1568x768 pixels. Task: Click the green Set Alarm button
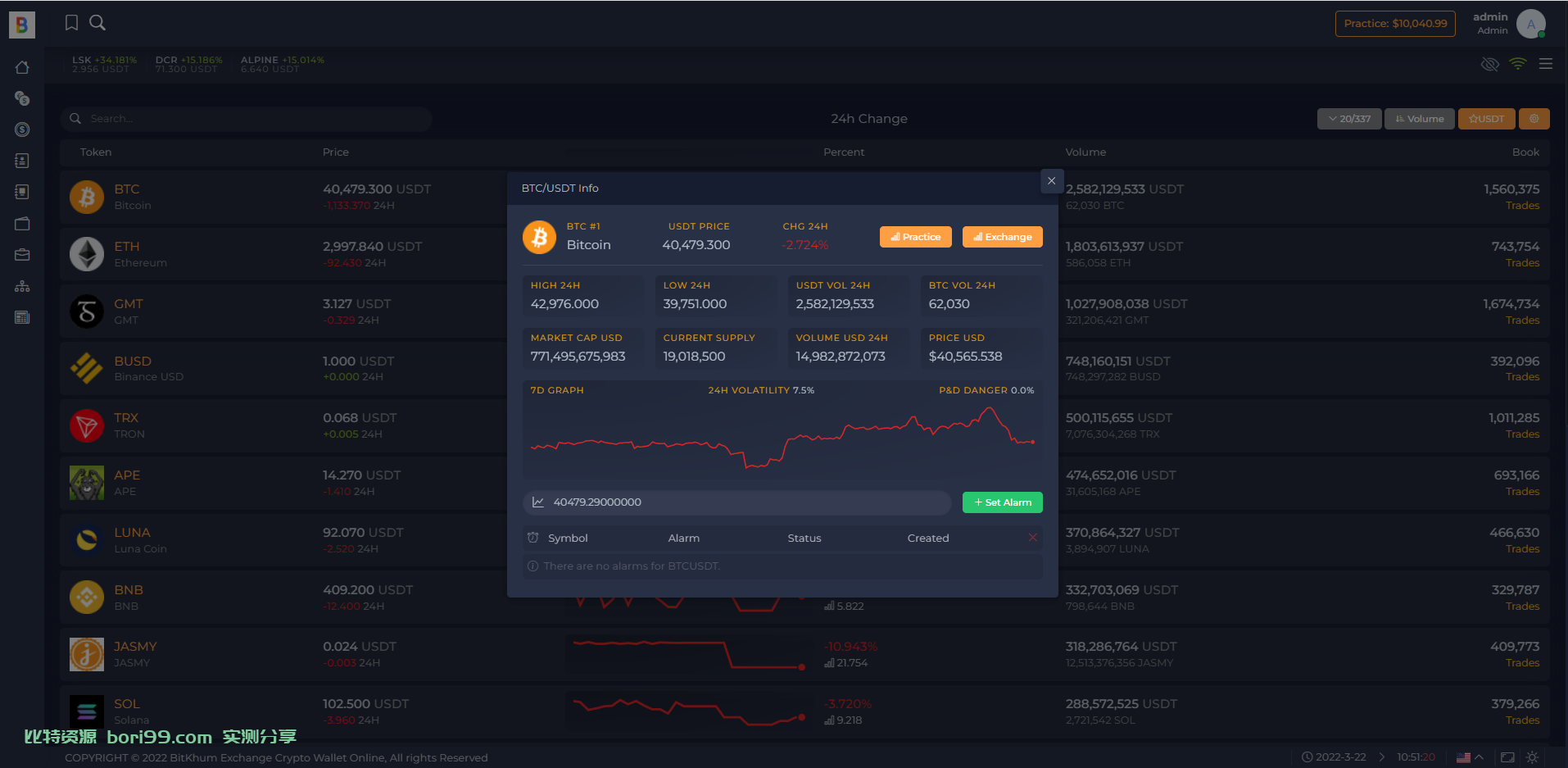pos(1002,502)
